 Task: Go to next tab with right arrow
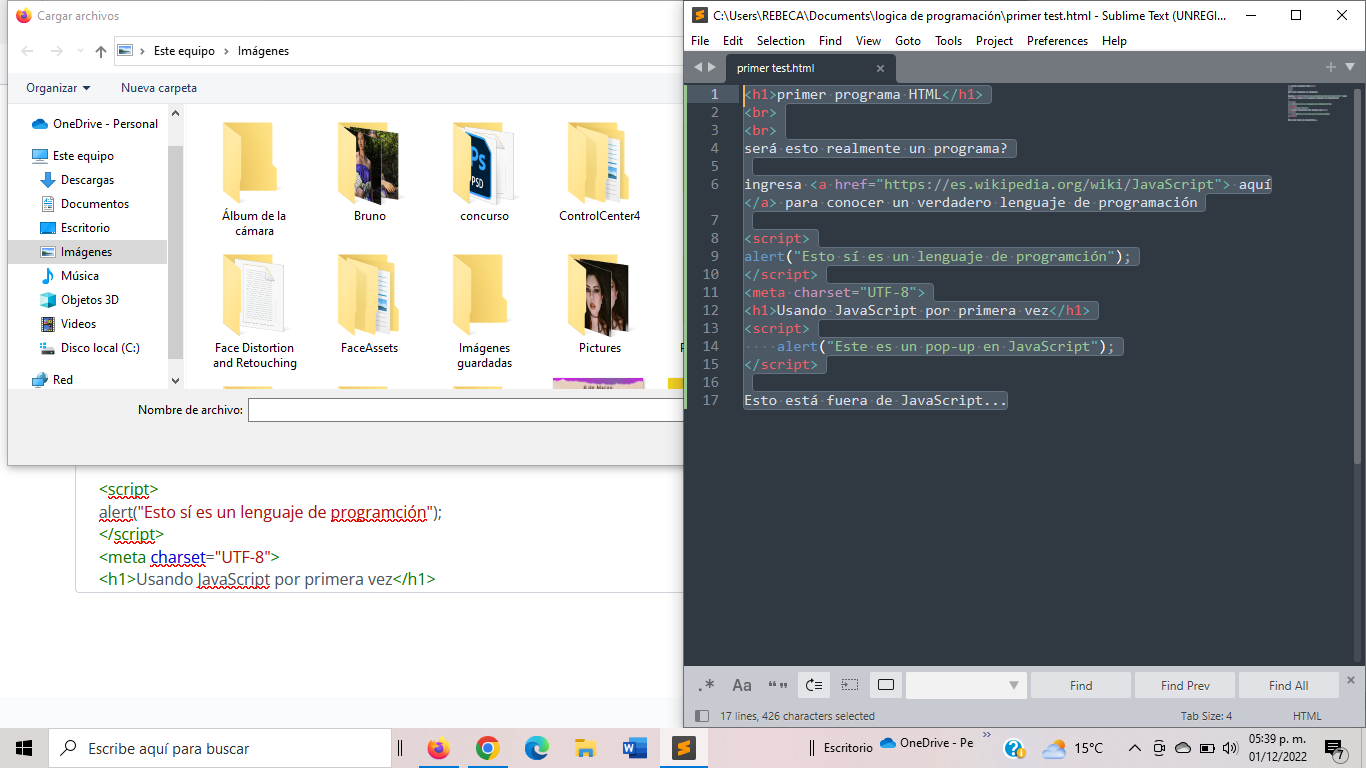tap(712, 67)
